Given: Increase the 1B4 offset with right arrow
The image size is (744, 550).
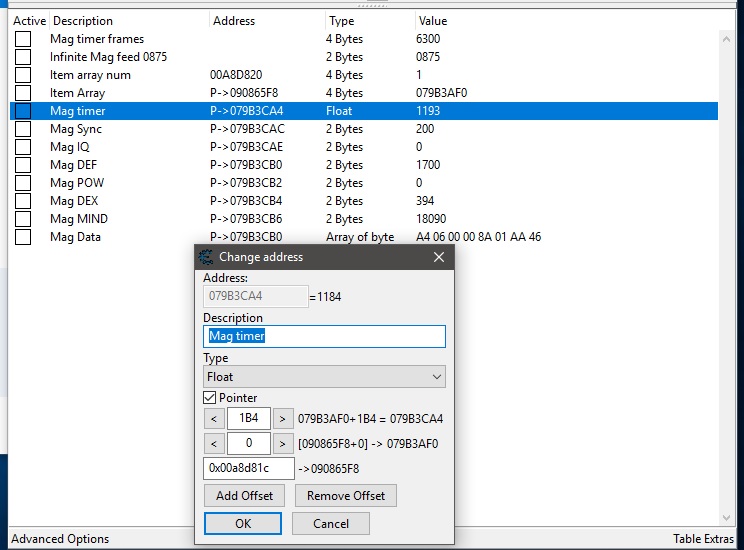Looking at the screenshot, I should (x=283, y=418).
